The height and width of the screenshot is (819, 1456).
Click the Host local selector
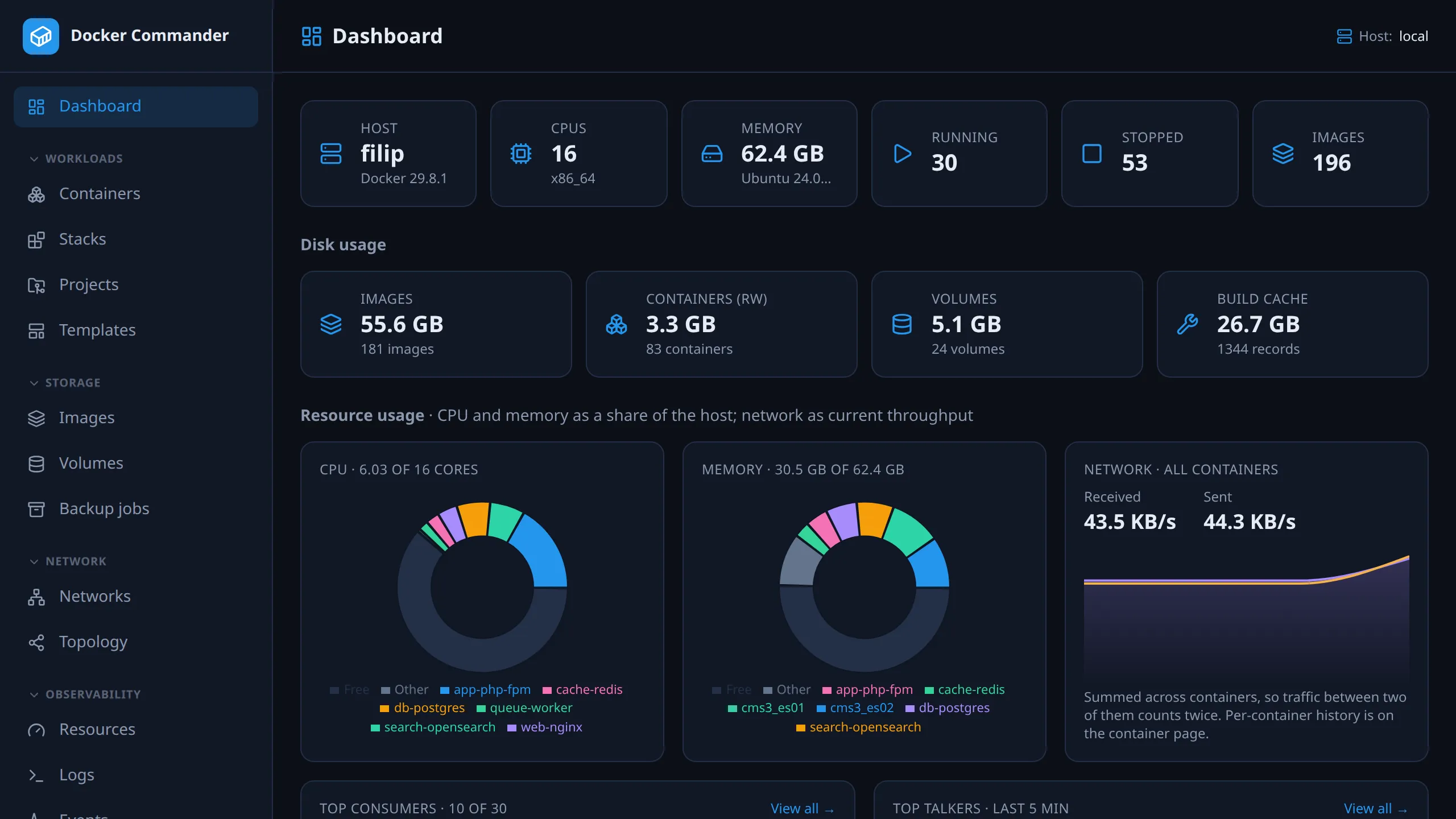coord(1382,36)
